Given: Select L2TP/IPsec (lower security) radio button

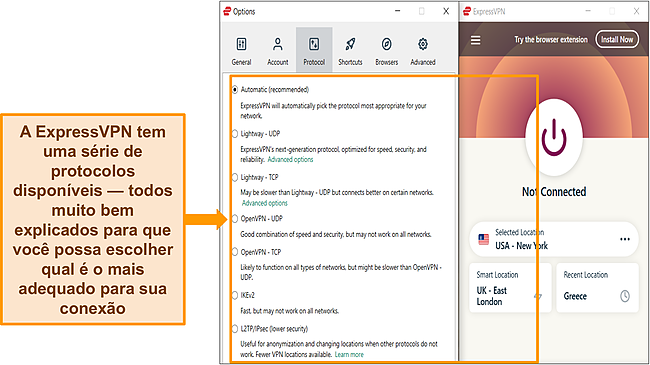Looking at the screenshot, I should click(235, 328).
